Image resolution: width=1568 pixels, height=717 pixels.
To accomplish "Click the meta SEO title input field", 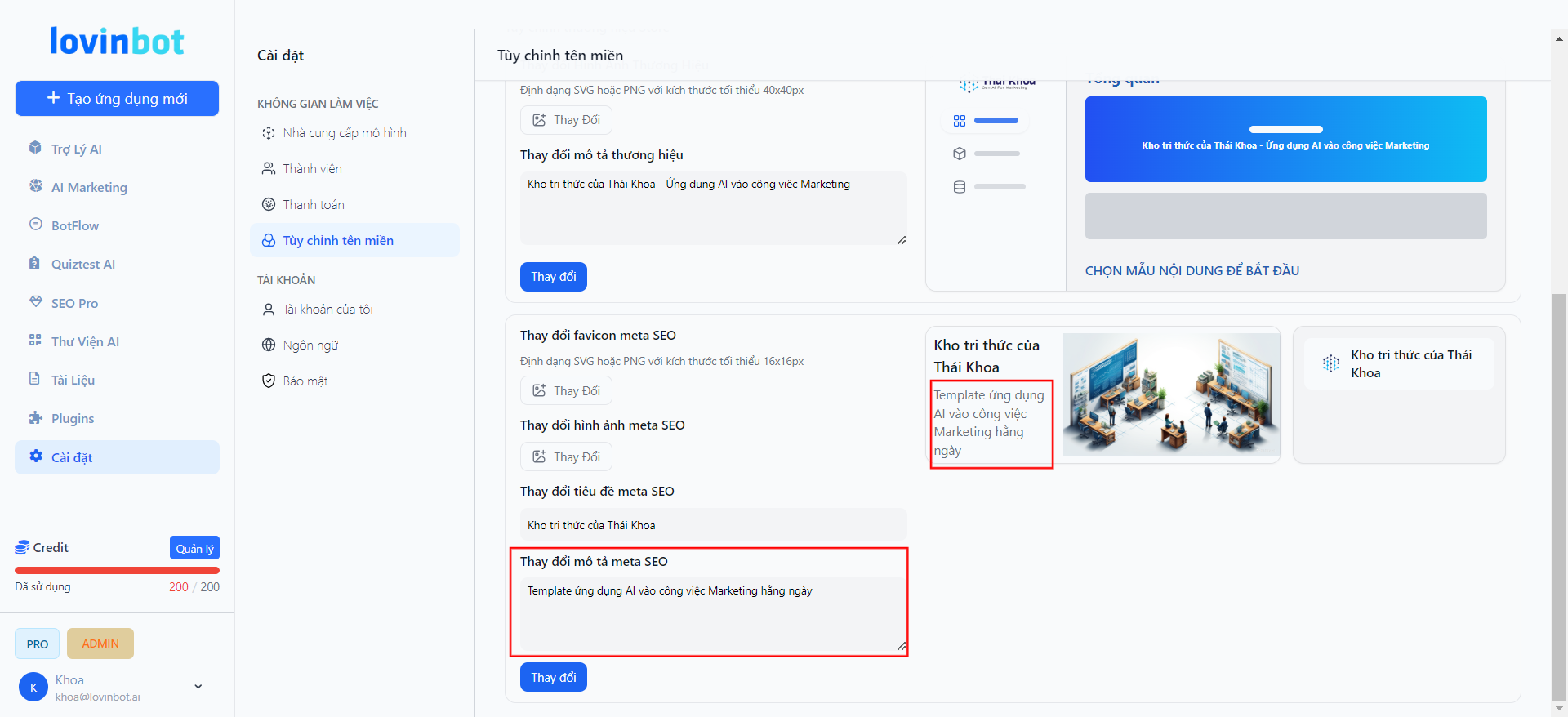I will pyautogui.click(x=713, y=525).
